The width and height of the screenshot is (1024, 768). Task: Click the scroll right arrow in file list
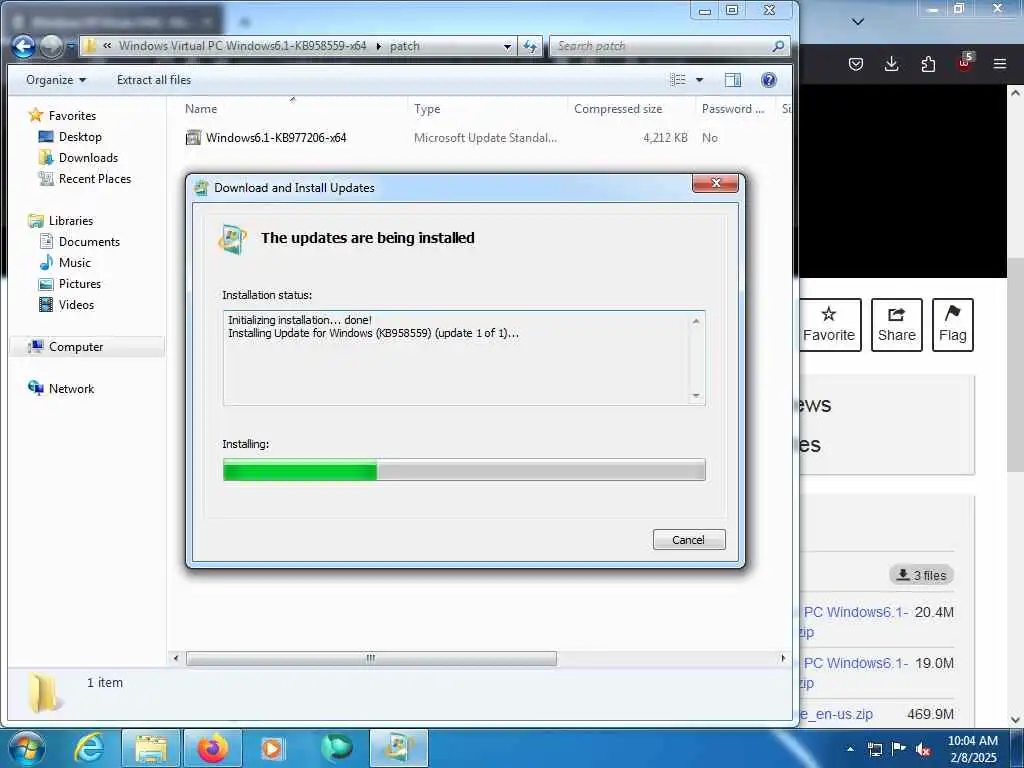[x=783, y=658]
